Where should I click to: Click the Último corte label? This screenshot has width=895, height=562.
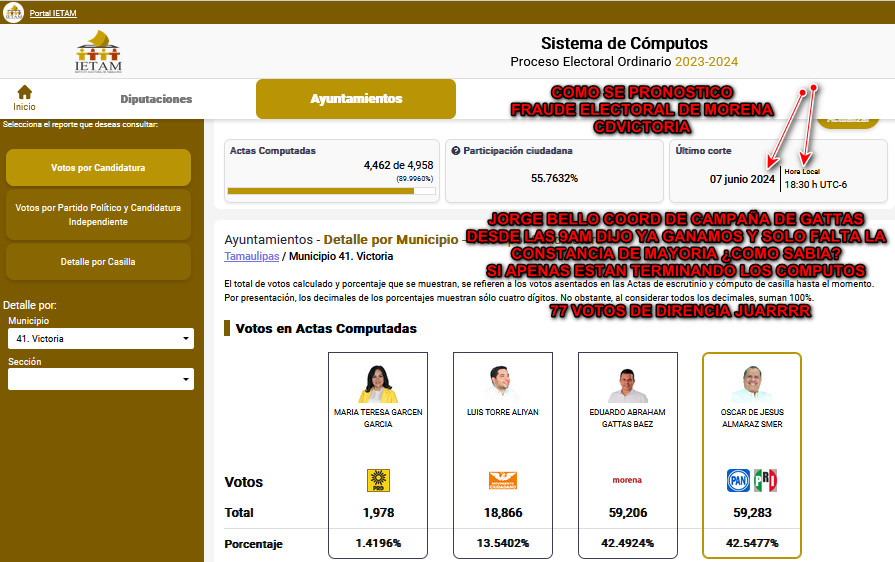click(x=703, y=151)
